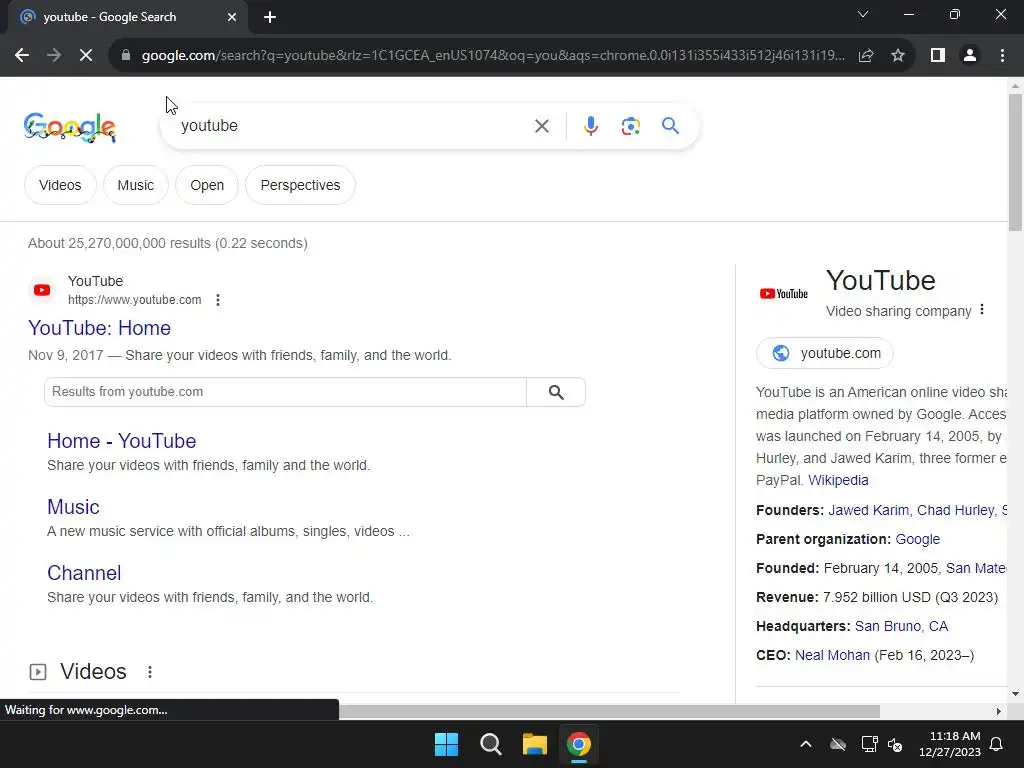This screenshot has height=768, width=1024.
Task: Open the network status tray icon
Action: click(869, 744)
